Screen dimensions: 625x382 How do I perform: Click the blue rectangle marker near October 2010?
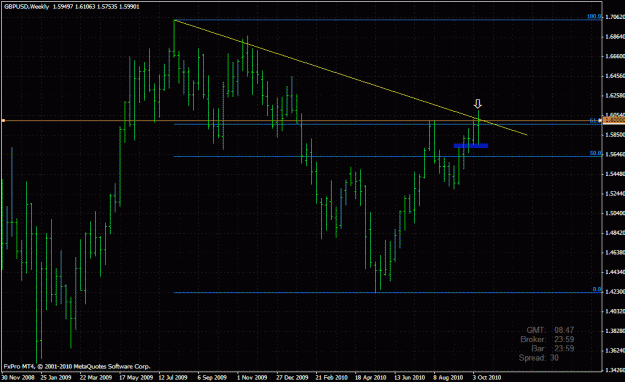[471, 146]
